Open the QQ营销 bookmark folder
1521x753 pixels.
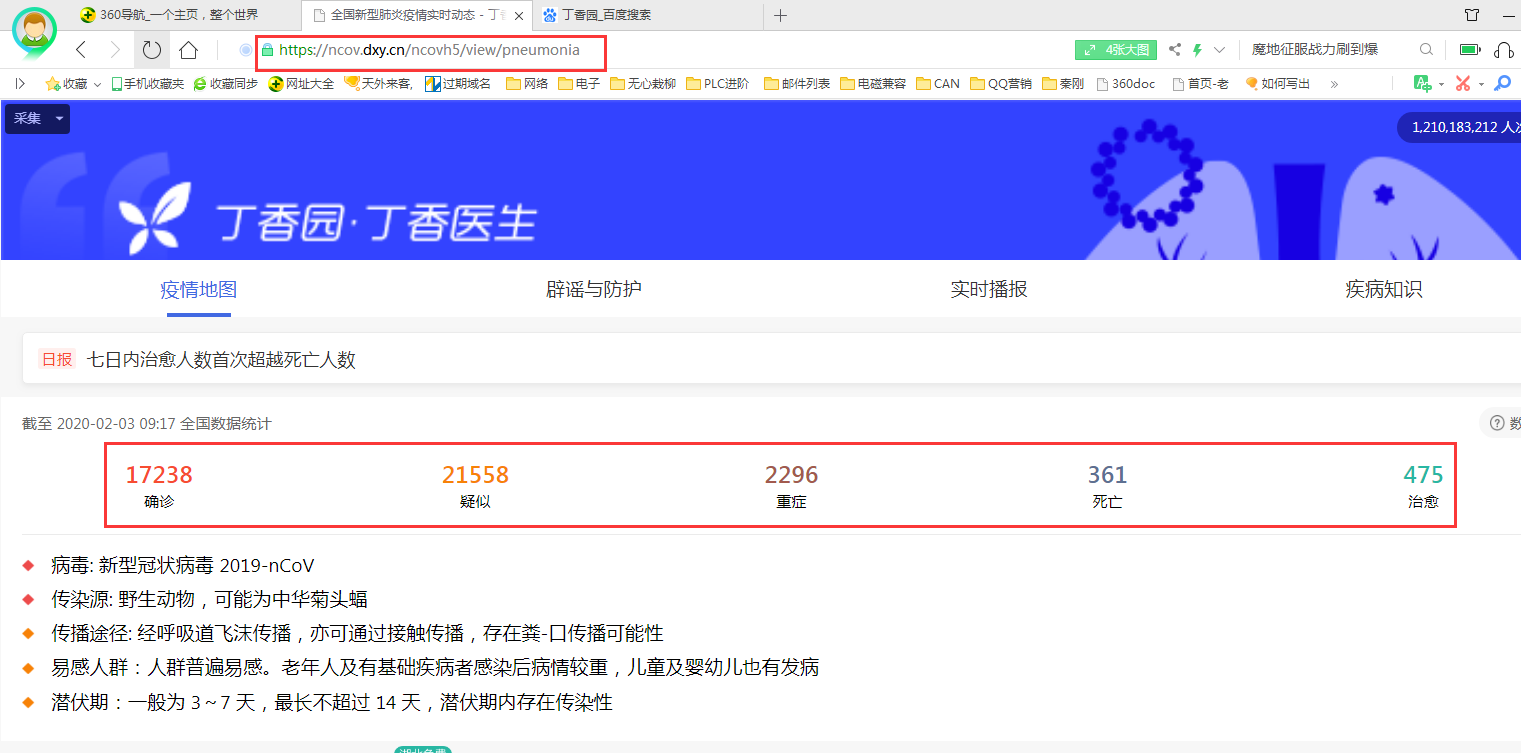[1001, 84]
